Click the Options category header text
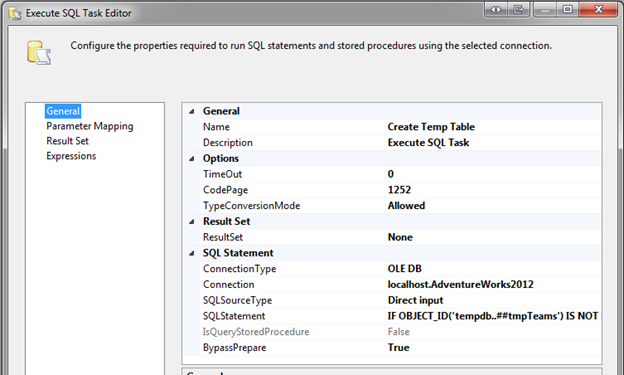 click(x=221, y=158)
